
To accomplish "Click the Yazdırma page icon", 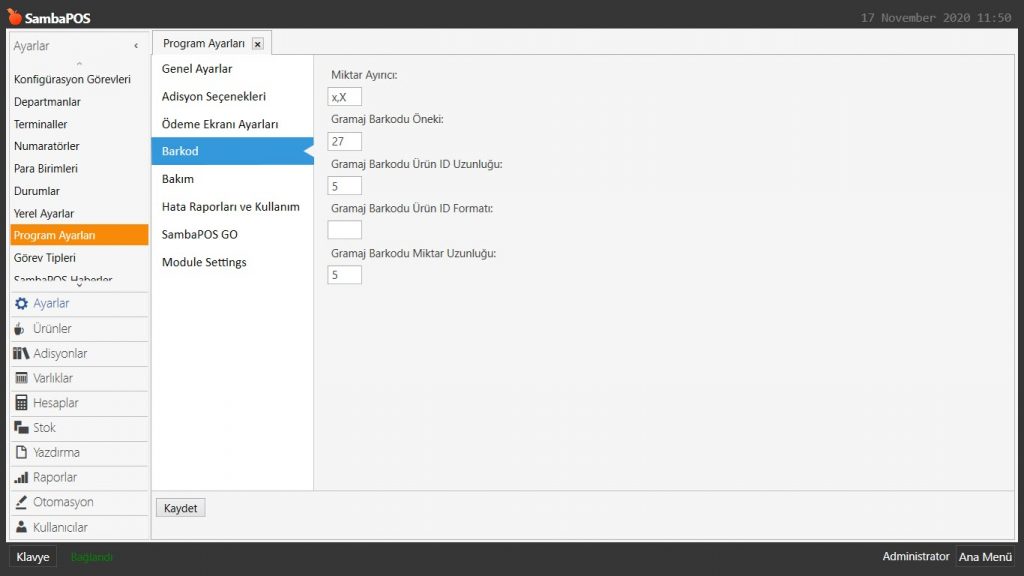I will (x=21, y=453).
